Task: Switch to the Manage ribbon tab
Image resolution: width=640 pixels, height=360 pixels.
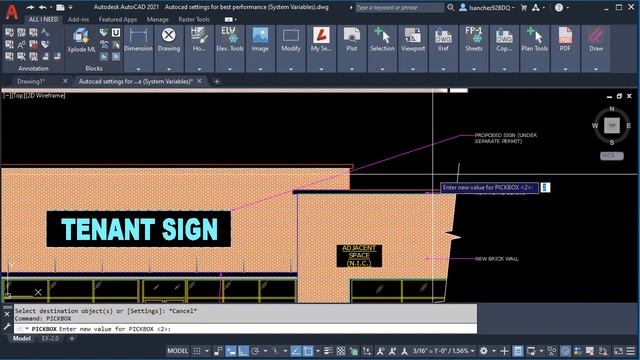Action: pyautogui.click(x=158, y=19)
